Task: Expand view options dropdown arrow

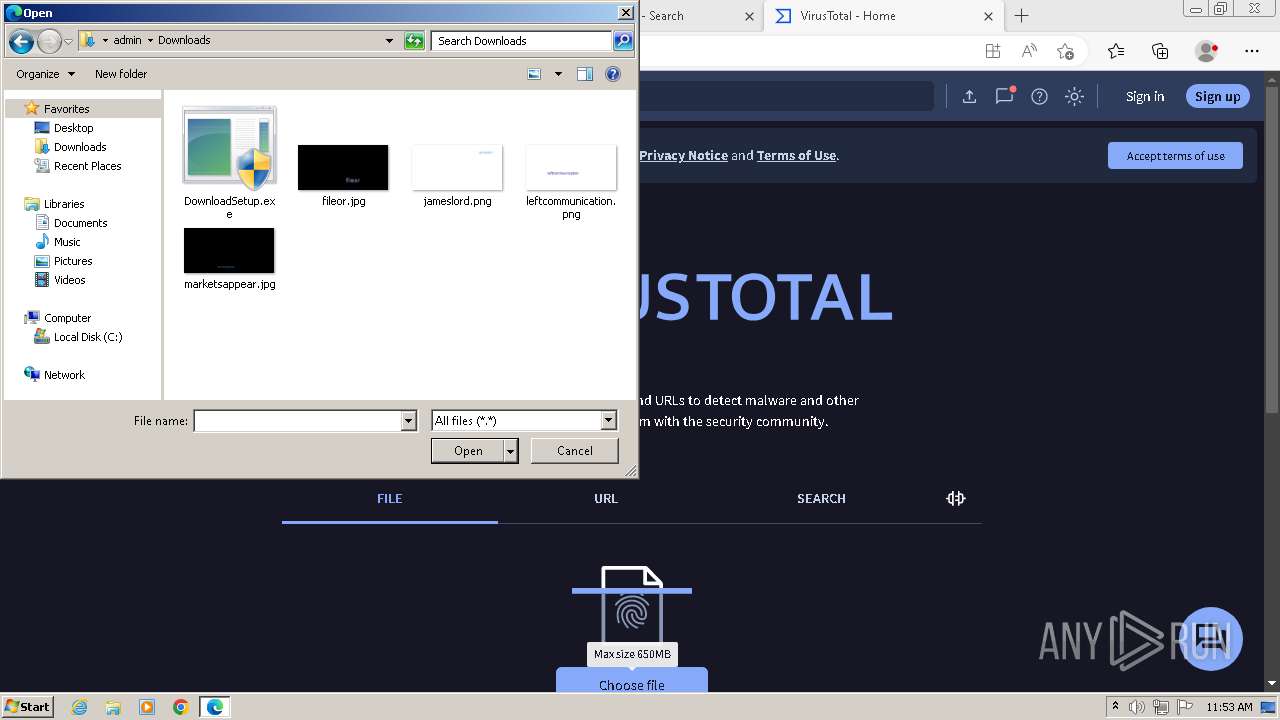Action: (558, 74)
